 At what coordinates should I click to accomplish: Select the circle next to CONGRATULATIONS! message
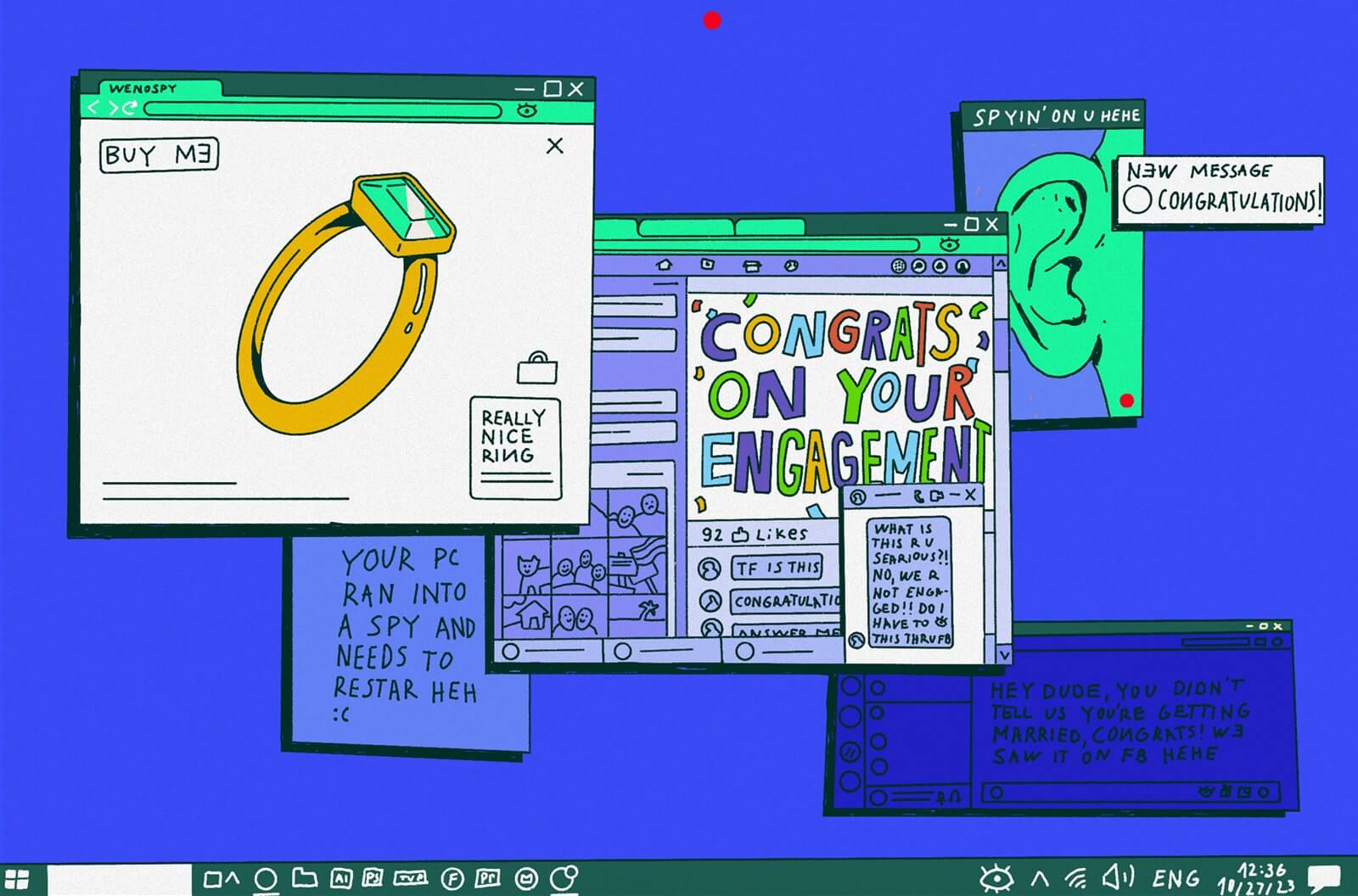[x=1136, y=200]
